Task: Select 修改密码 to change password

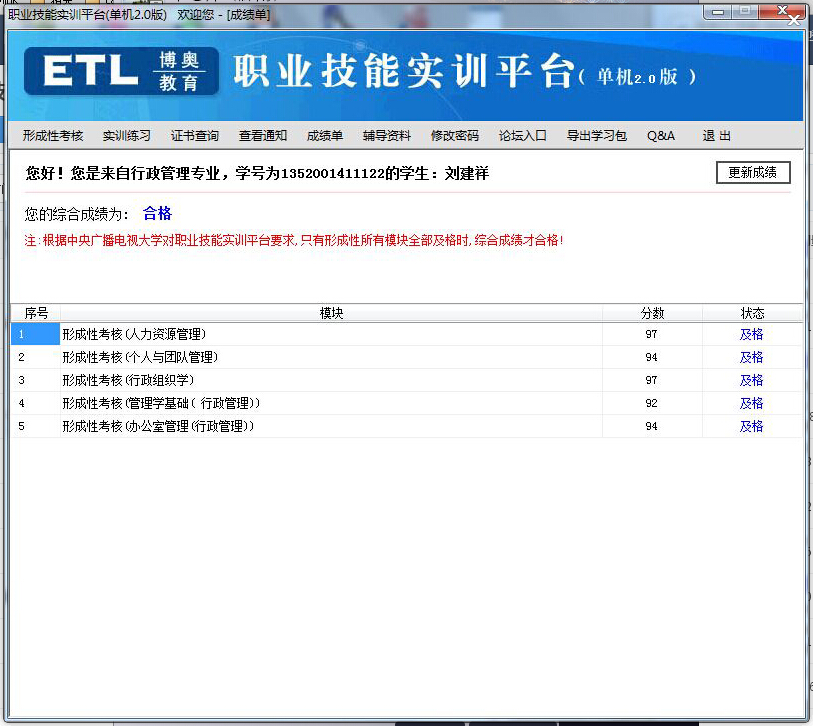Action: tap(455, 136)
